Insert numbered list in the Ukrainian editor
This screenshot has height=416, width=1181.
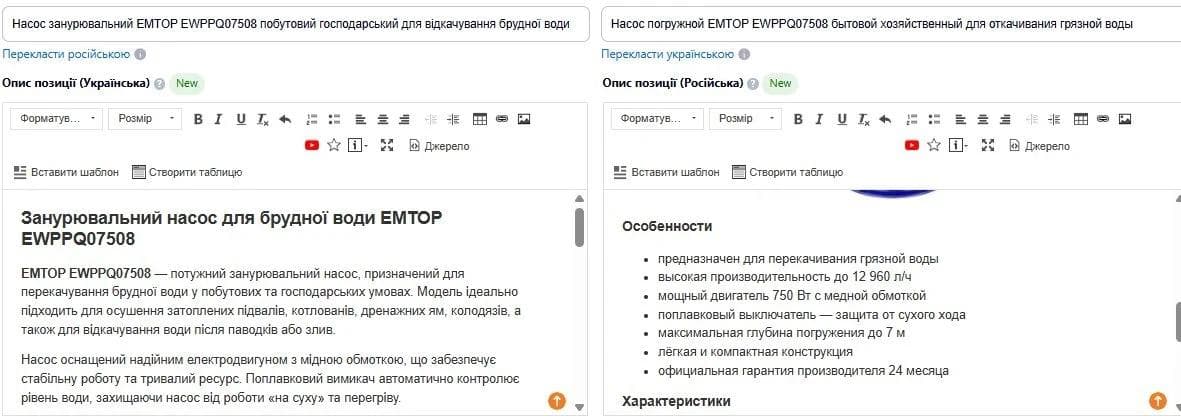pyautogui.click(x=312, y=119)
